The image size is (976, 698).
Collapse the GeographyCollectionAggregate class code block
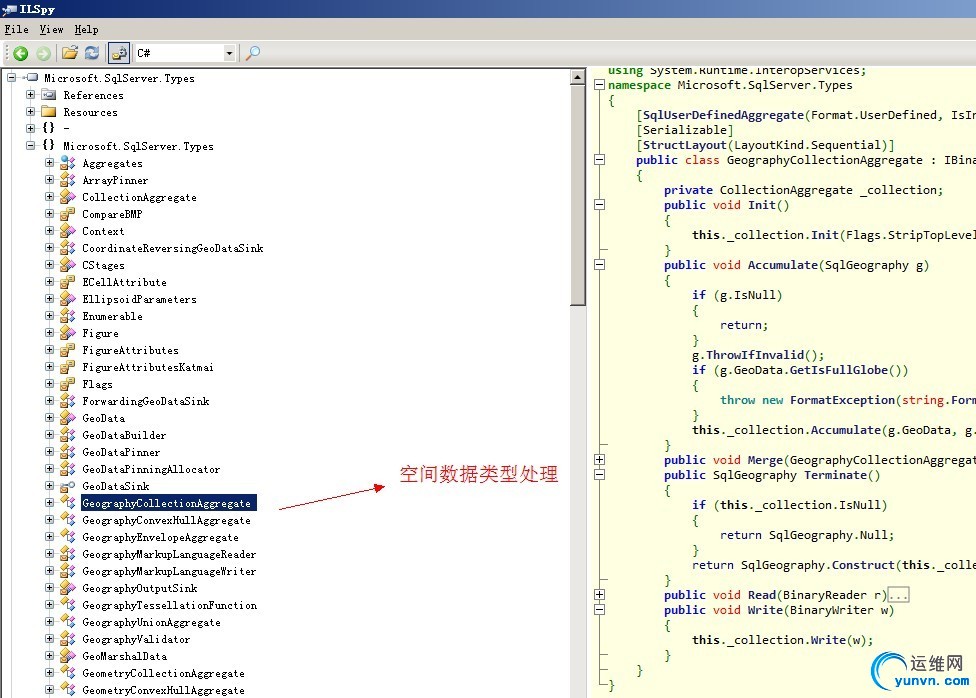(599, 159)
